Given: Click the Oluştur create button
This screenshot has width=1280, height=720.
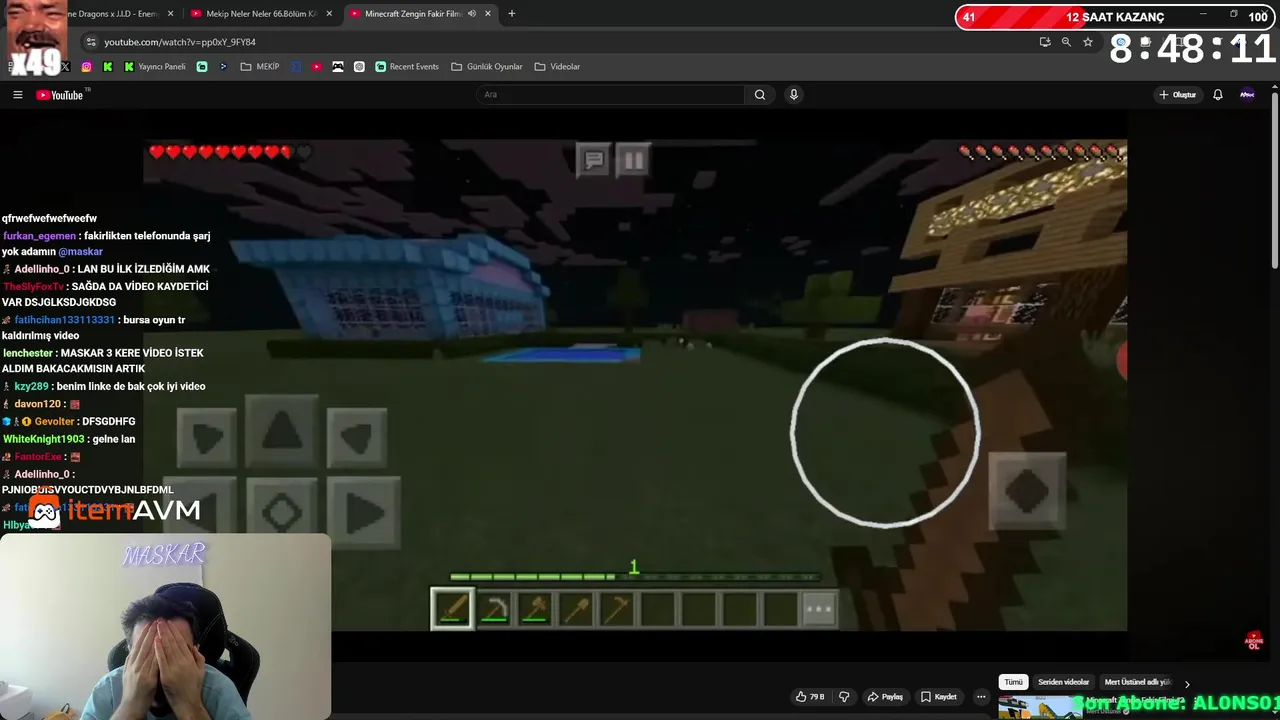Looking at the screenshot, I should [1178, 95].
